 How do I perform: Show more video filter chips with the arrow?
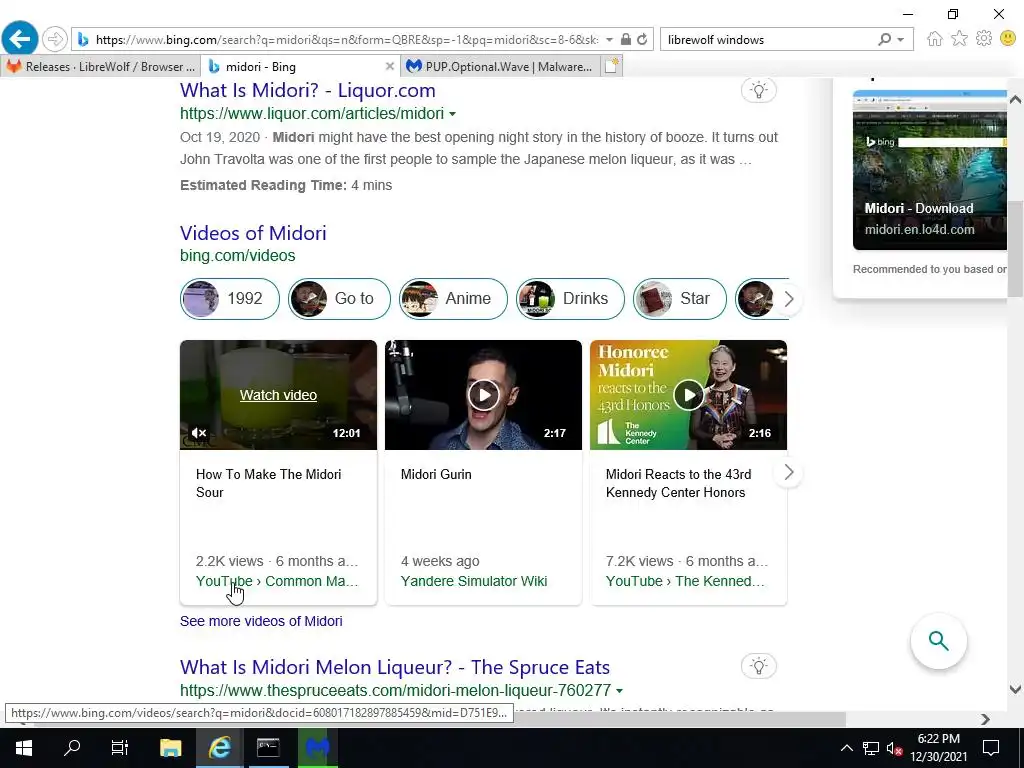click(x=788, y=299)
